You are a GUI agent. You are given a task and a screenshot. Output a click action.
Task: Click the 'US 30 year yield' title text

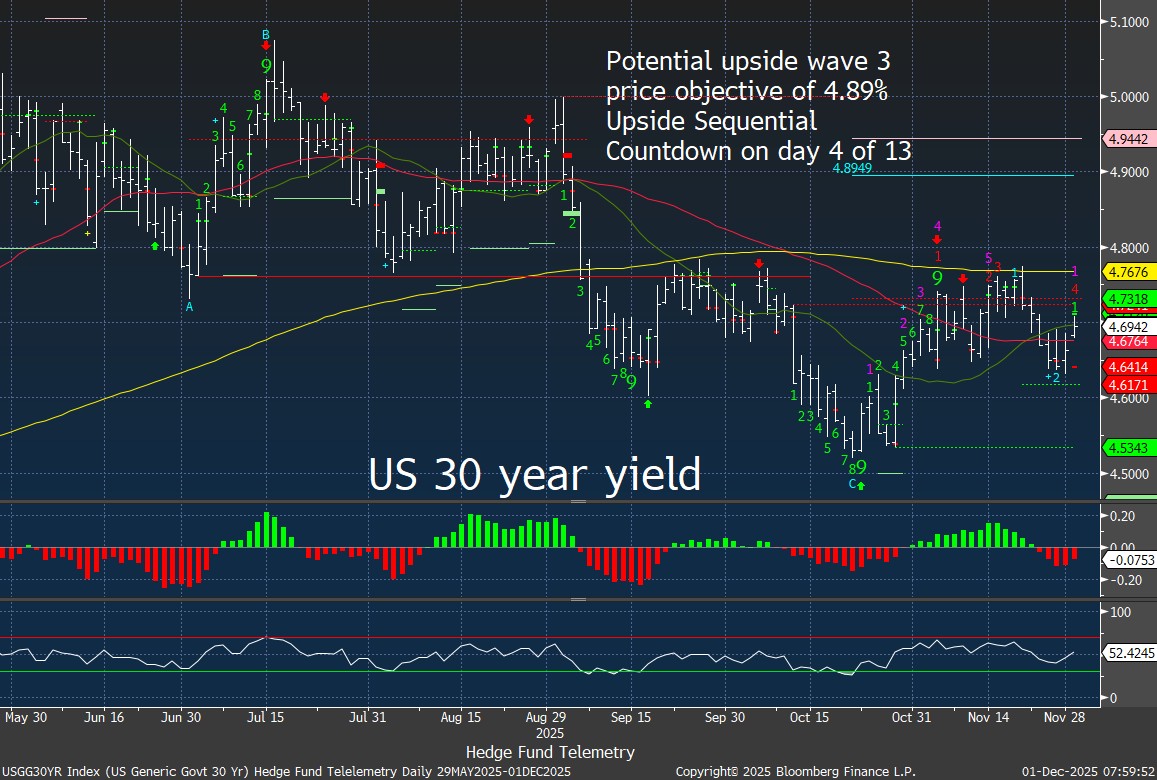click(535, 474)
